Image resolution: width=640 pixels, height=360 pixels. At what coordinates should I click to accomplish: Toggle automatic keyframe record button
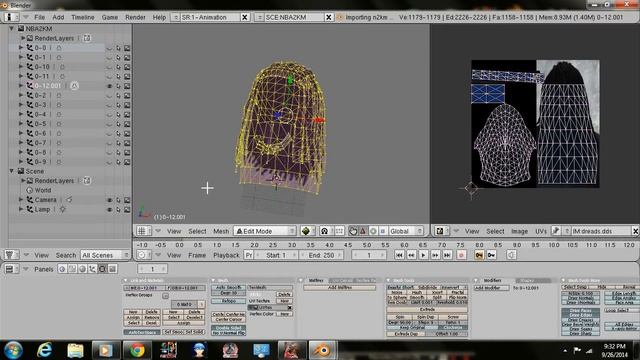pyautogui.click(x=461, y=255)
